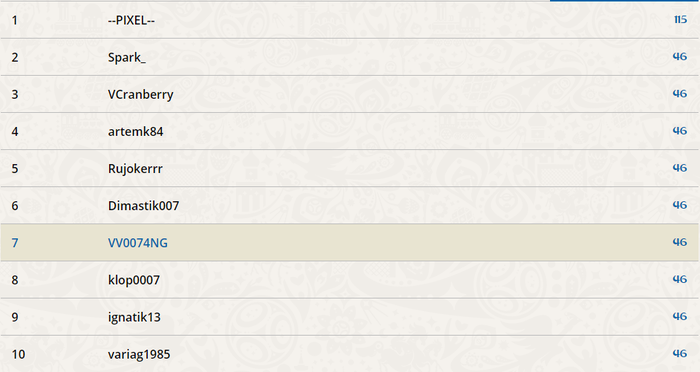Click the blue tab underline above the score column
This screenshot has width=700, height=372.
[625, 1]
